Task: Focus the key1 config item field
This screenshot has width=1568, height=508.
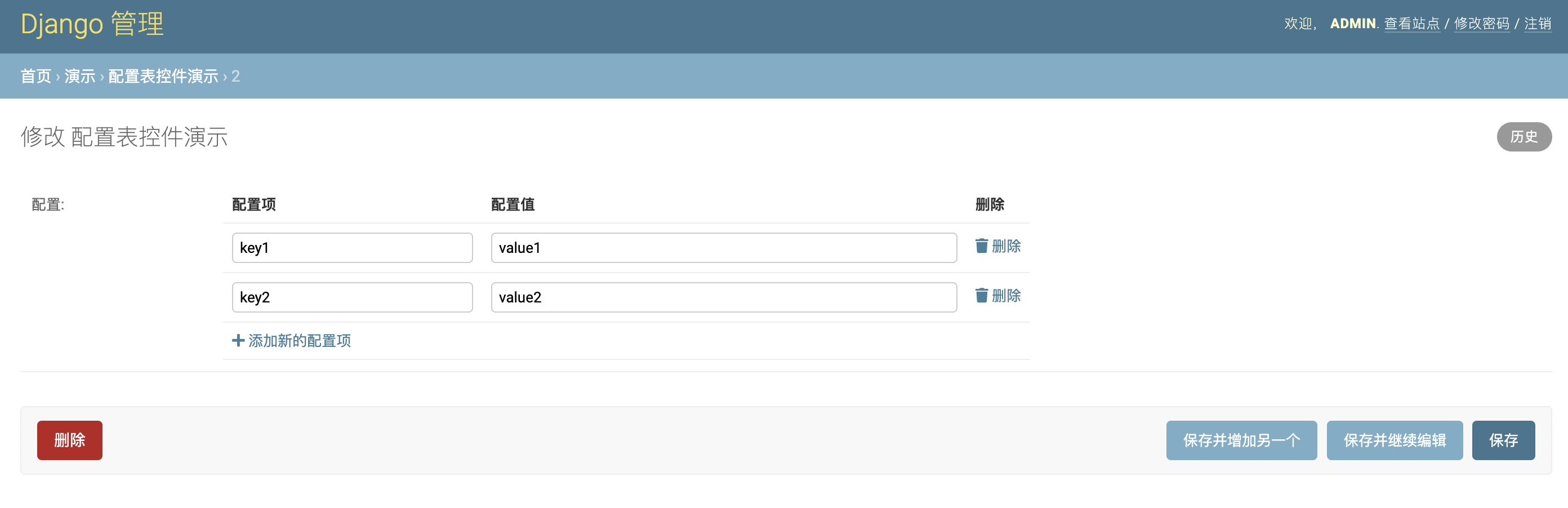Action: [352, 248]
